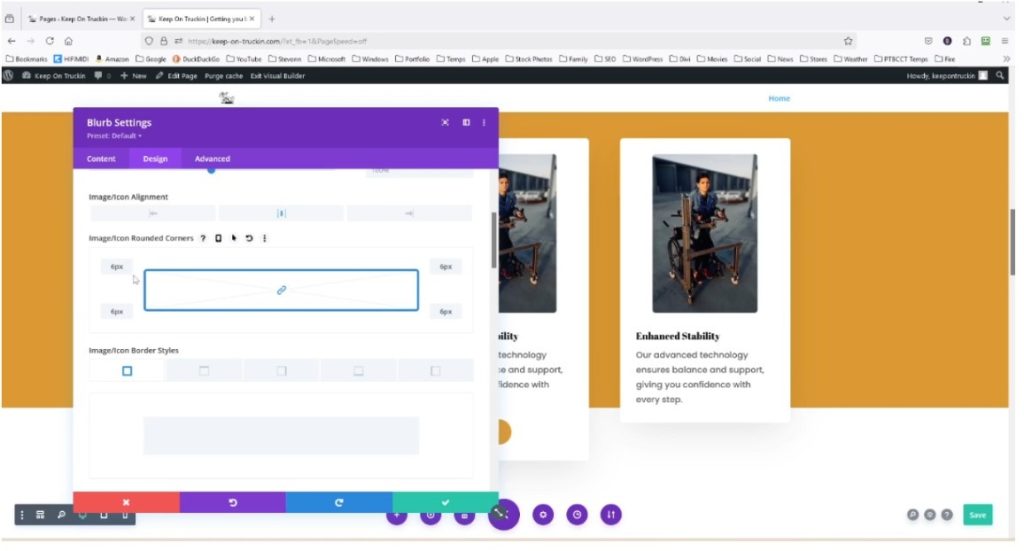Edit the top-right corner radius field
This screenshot has width=1024, height=551.
click(x=445, y=266)
